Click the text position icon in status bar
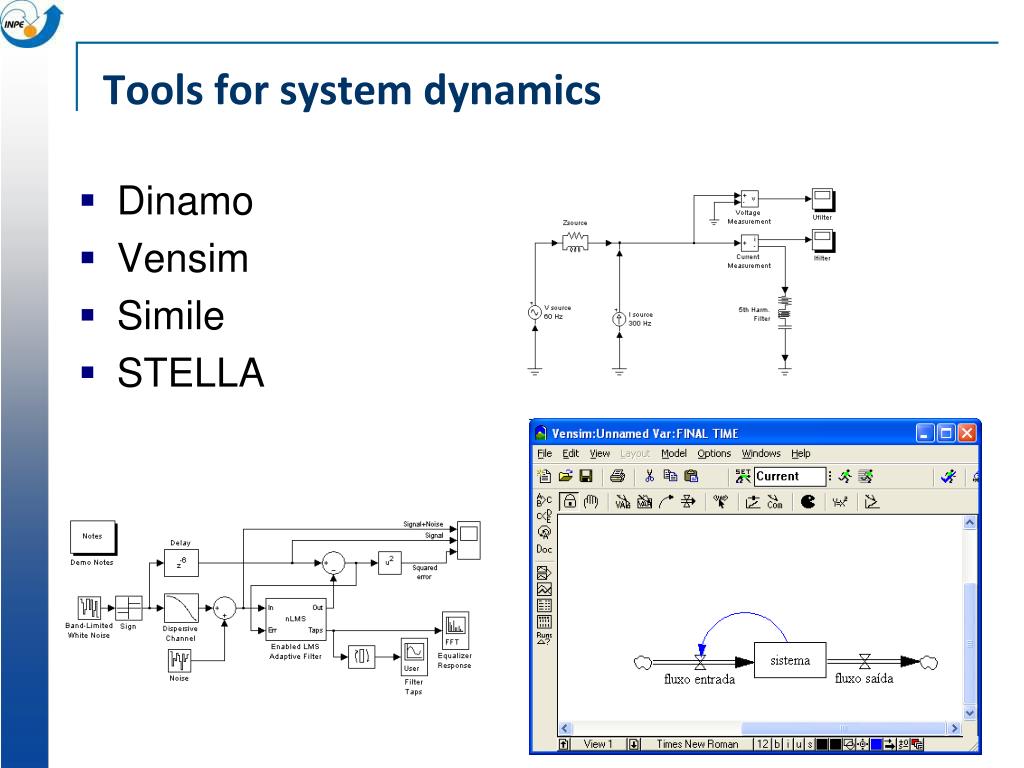Screen dimensions: 1024x768 point(863,744)
